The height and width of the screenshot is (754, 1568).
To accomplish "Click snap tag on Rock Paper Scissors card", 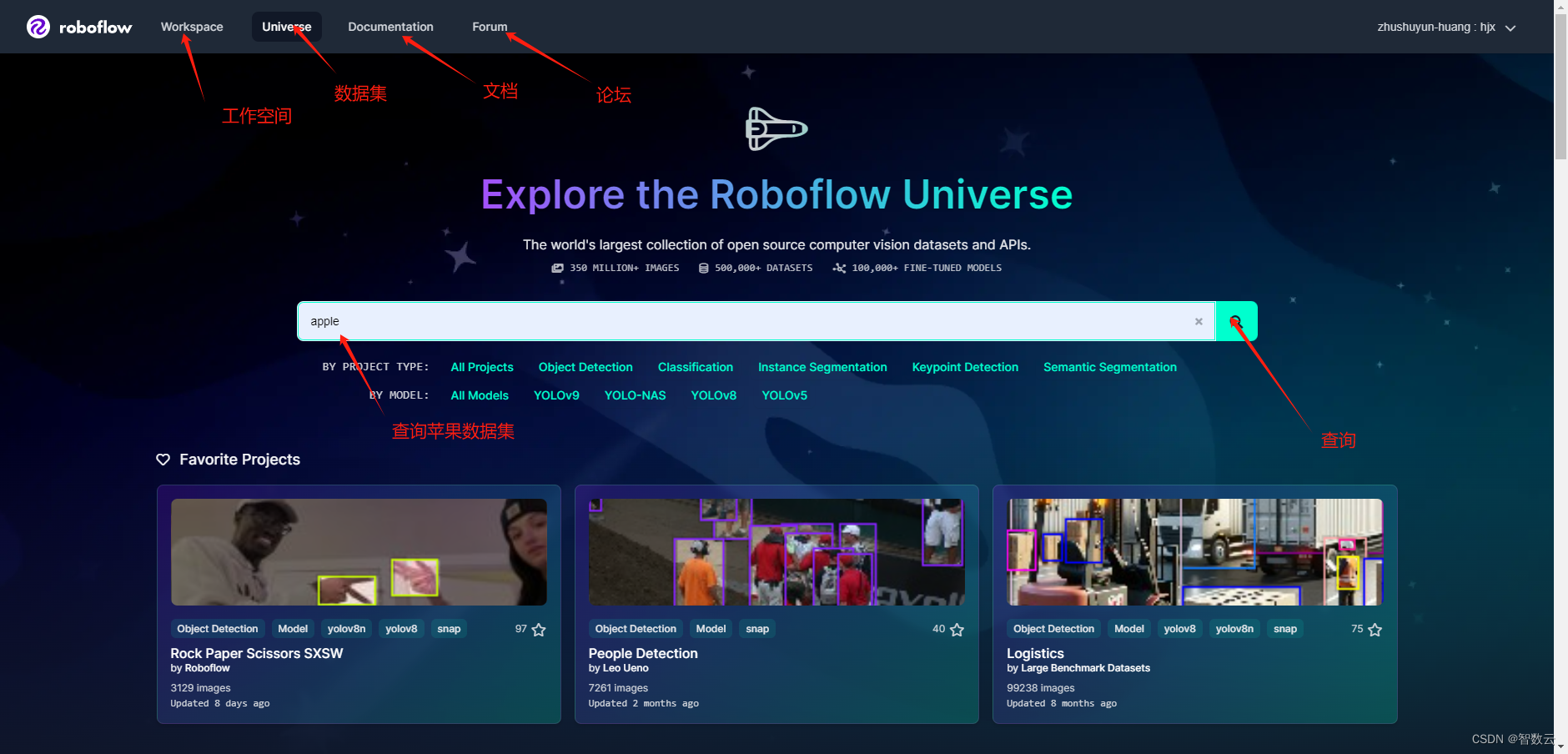I will click(x=449, y=629).
